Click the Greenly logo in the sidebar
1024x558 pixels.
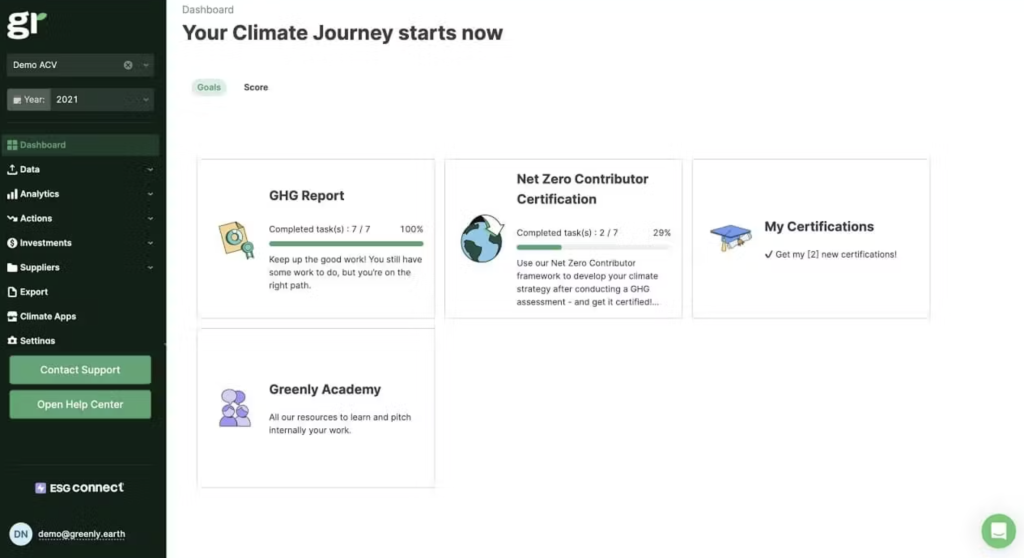coord(27,25)
